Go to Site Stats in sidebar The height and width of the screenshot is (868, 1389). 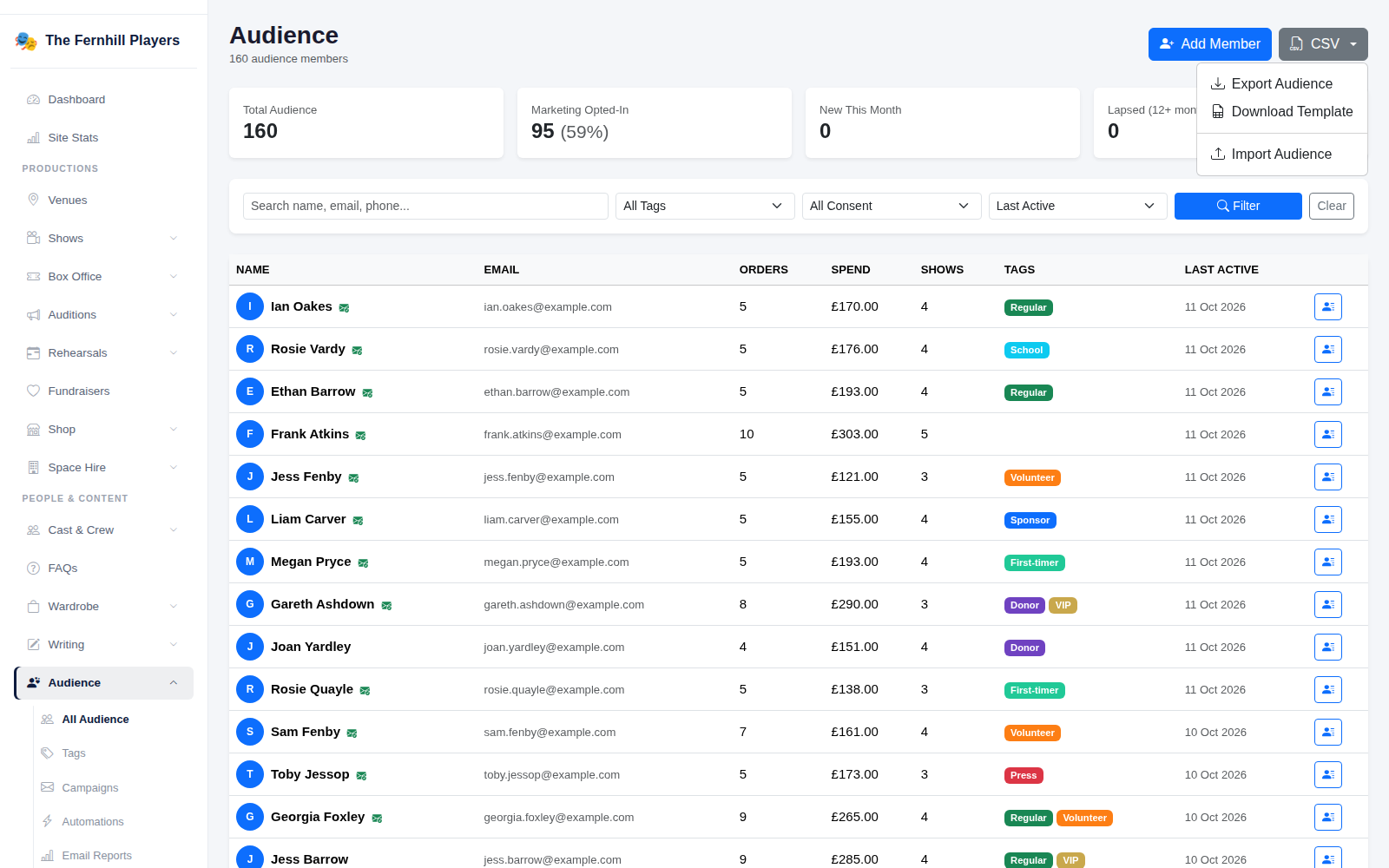click(x=104, y=138)
